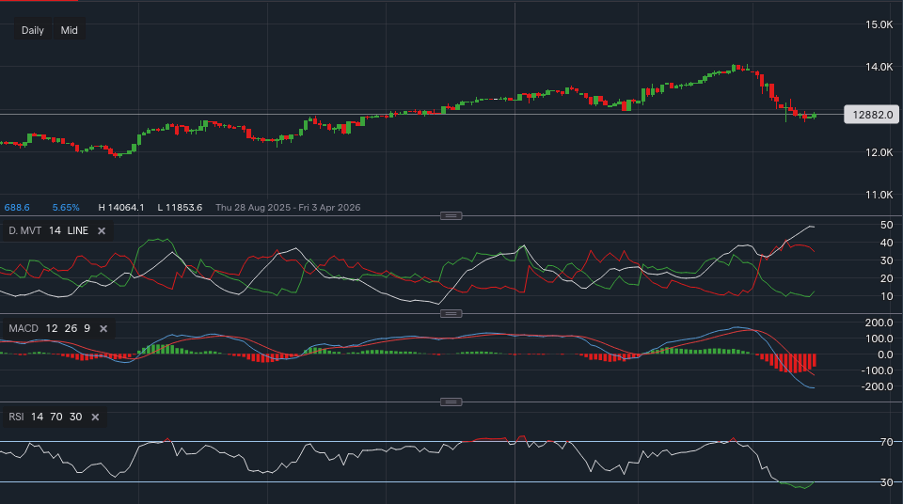Change the RSI oversold level 30
Image resolution: width=904 pixels, height=504 pixels.
(x=75, y=416)
